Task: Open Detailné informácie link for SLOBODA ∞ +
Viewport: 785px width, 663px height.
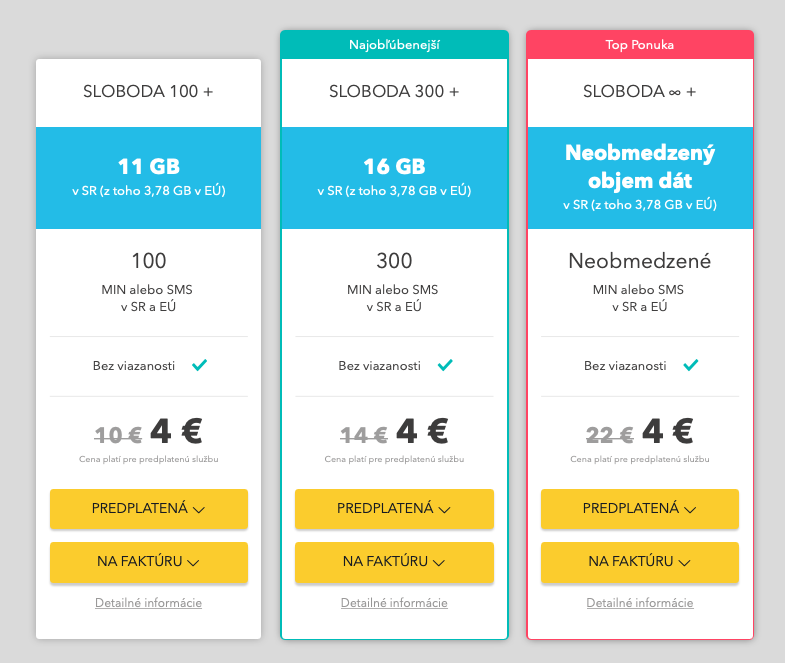Action: (x=640, y=603)
